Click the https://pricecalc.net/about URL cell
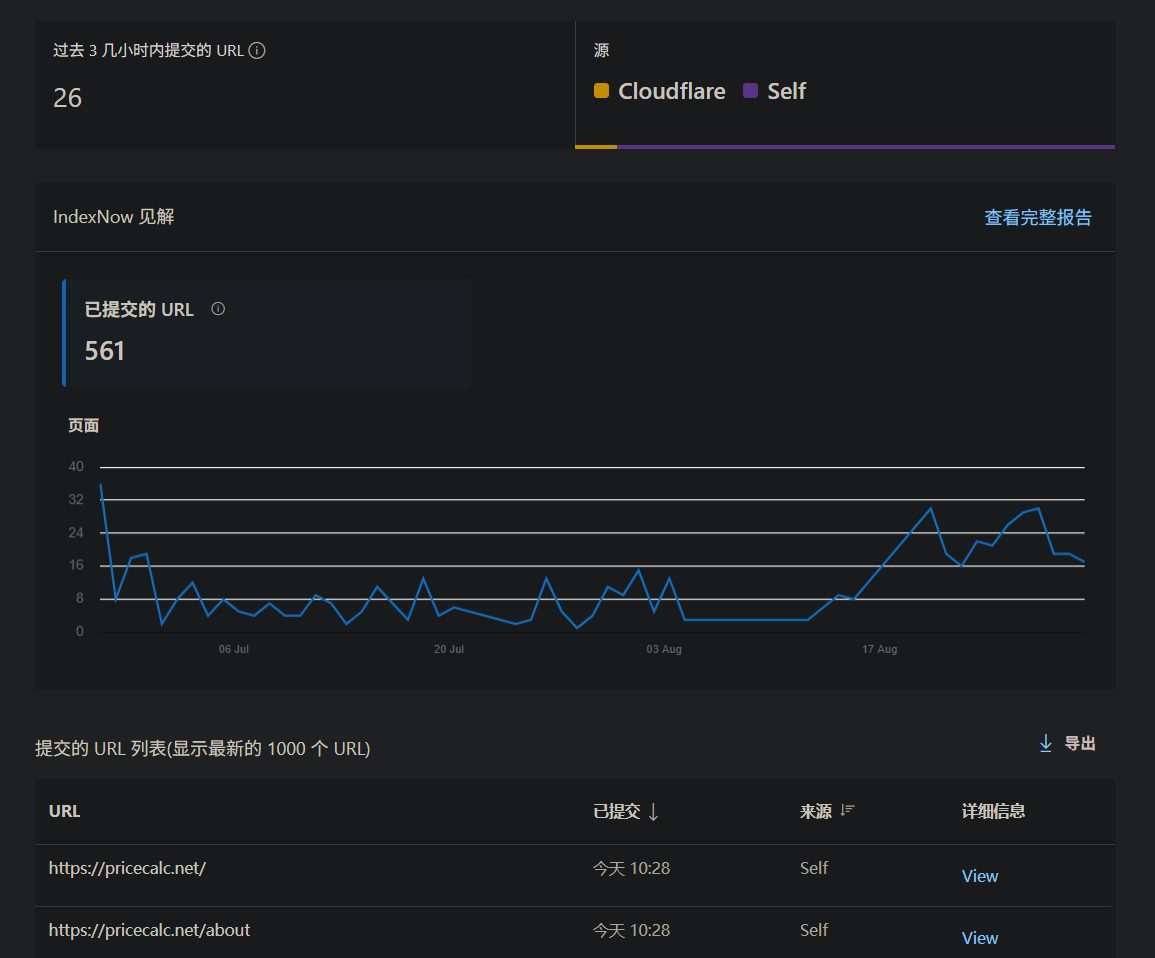Image resolution: width=1155 pixels, height=958 pixels. 150,930
